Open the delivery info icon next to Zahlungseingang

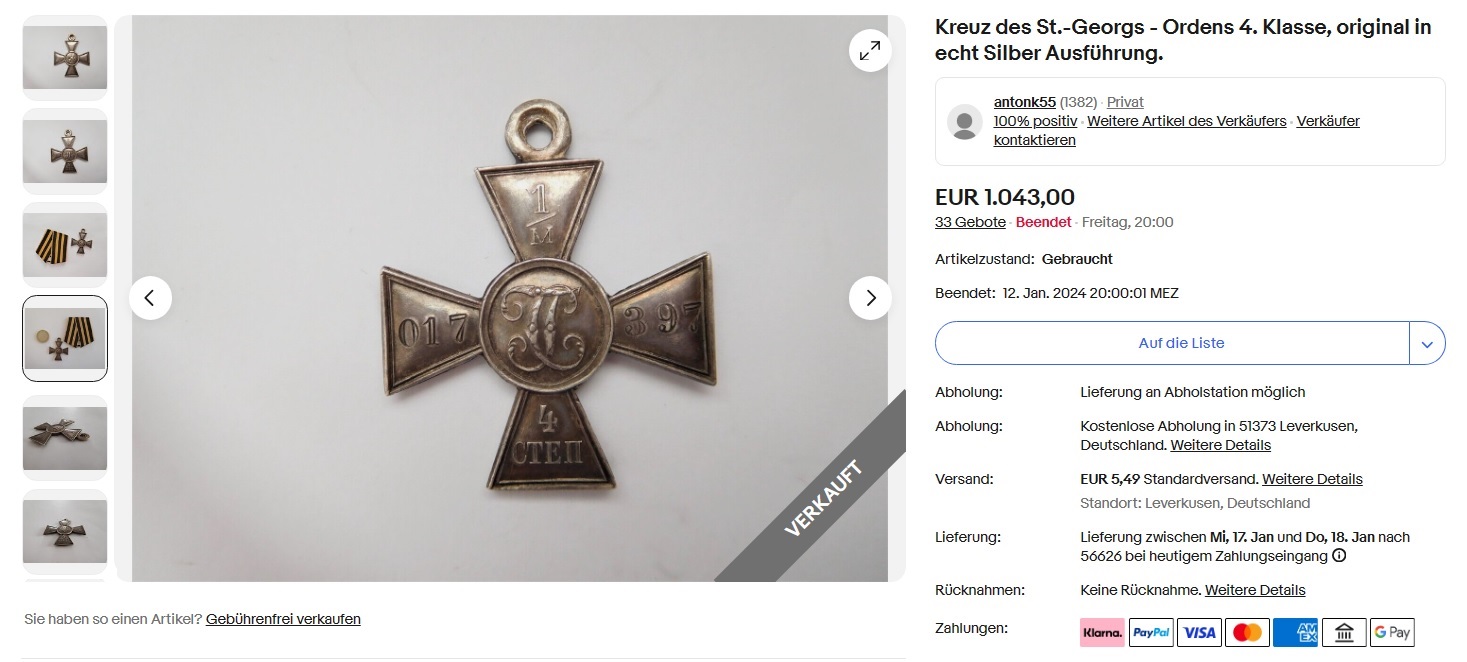[x=1339, y=556]
